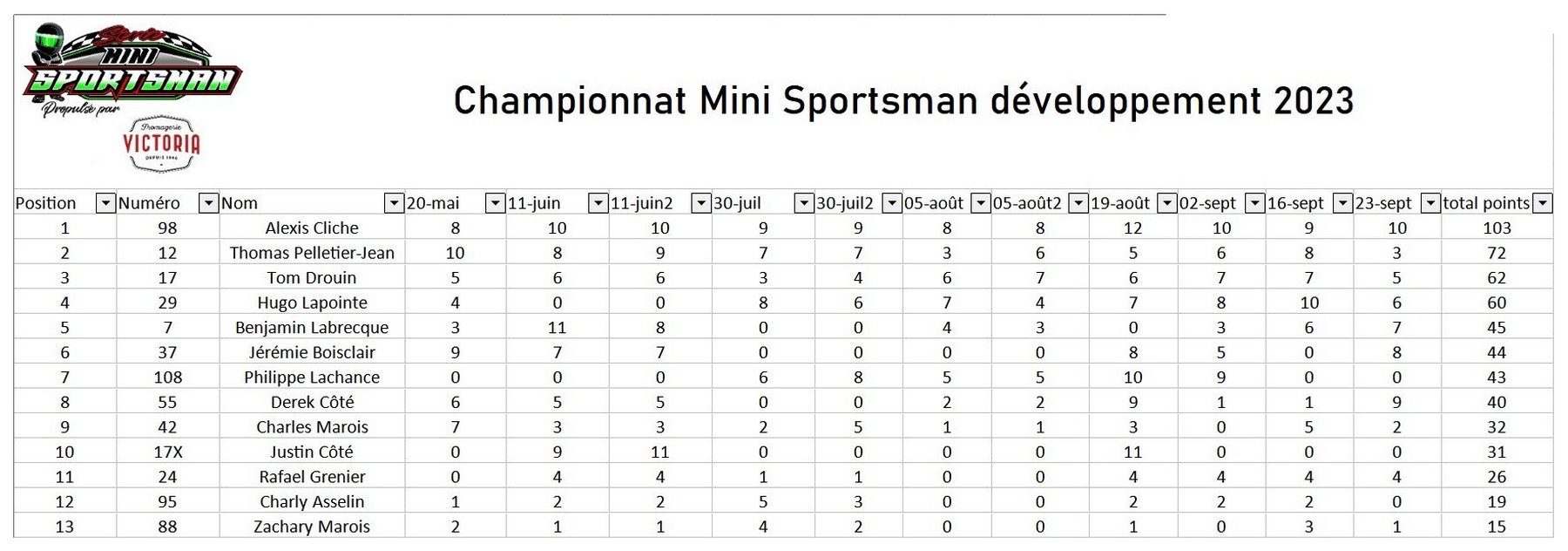Expand the 30-juil2 filter arrow
Image resolution: width=1568 pixels, height=551 pixels.
pos(892,203)
